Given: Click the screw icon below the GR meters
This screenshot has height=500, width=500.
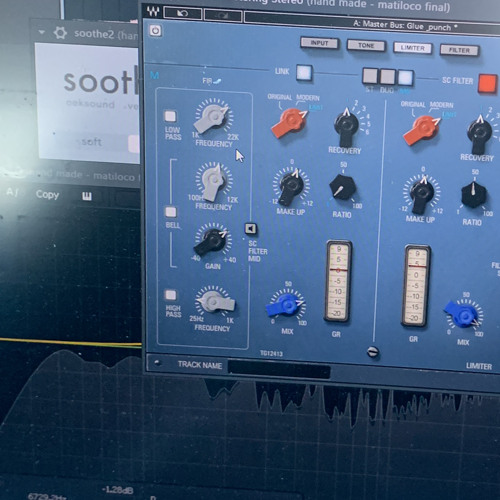Looking at the screenshot, I should click(x=373, y=352).
